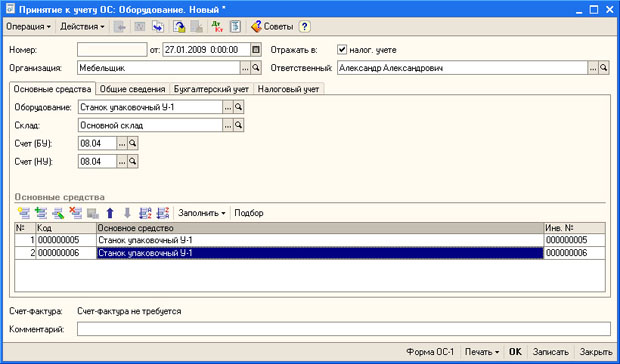Click the document structure icon after Дт/Кт
Image resolution: width=620 pixels, height=364 pixels.
[235, 26]
